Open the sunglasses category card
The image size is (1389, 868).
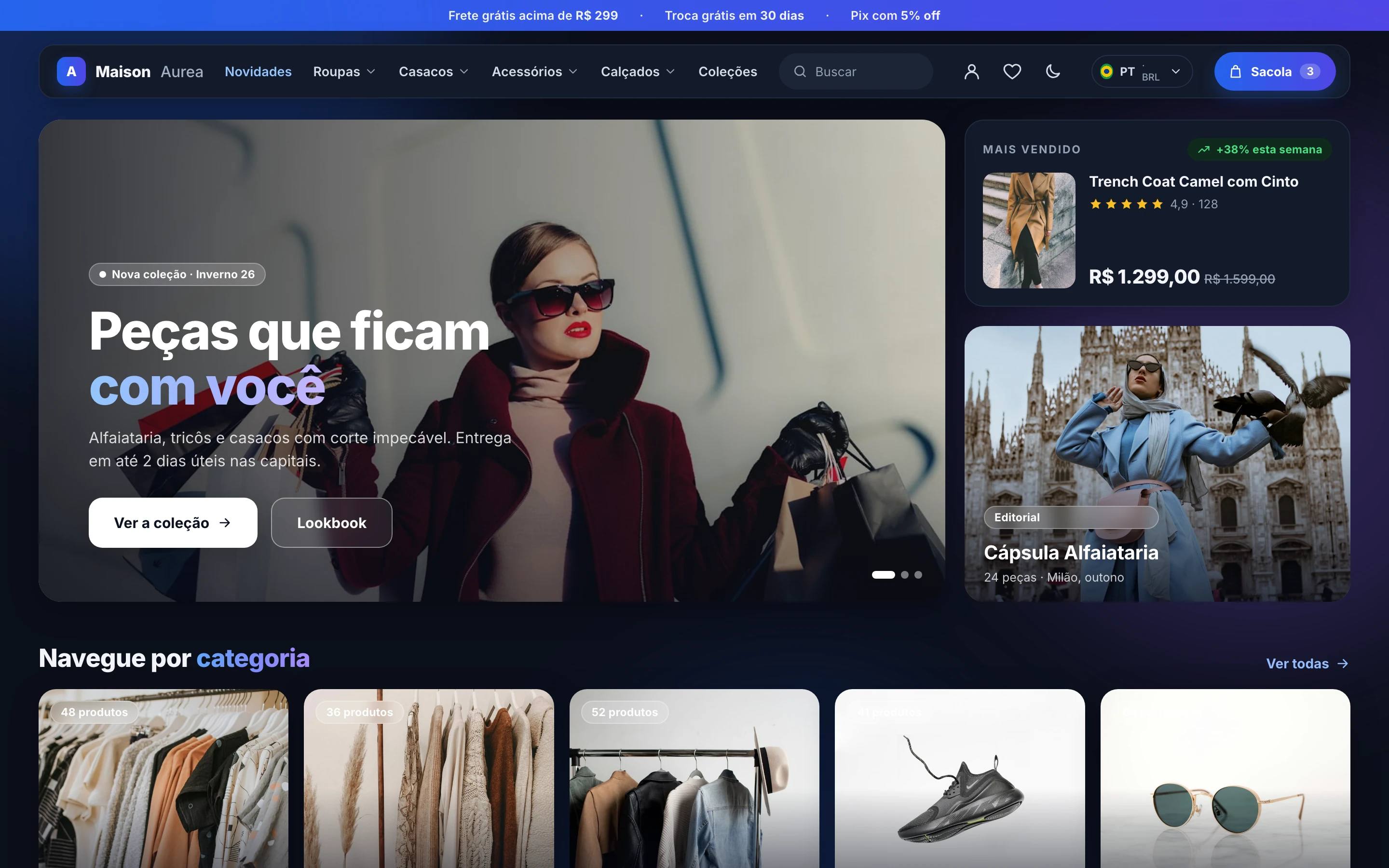[x=1225, y=778]
